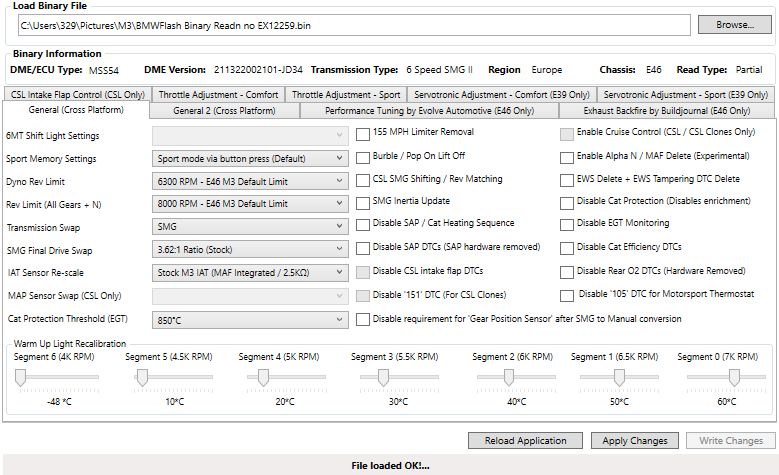Screen dimensions: 779x475
Task: Enable 155 MPH Limiter Removal
Action: (363, 134)
